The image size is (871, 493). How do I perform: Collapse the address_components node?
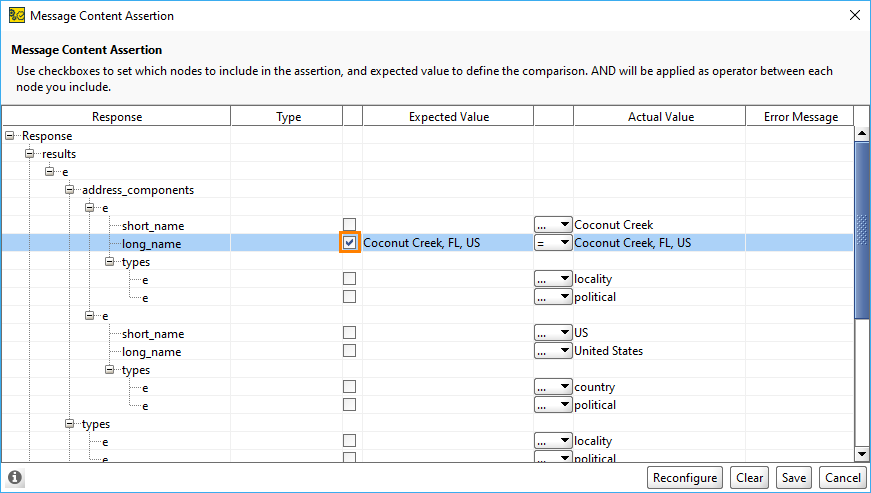pos(70,189)
